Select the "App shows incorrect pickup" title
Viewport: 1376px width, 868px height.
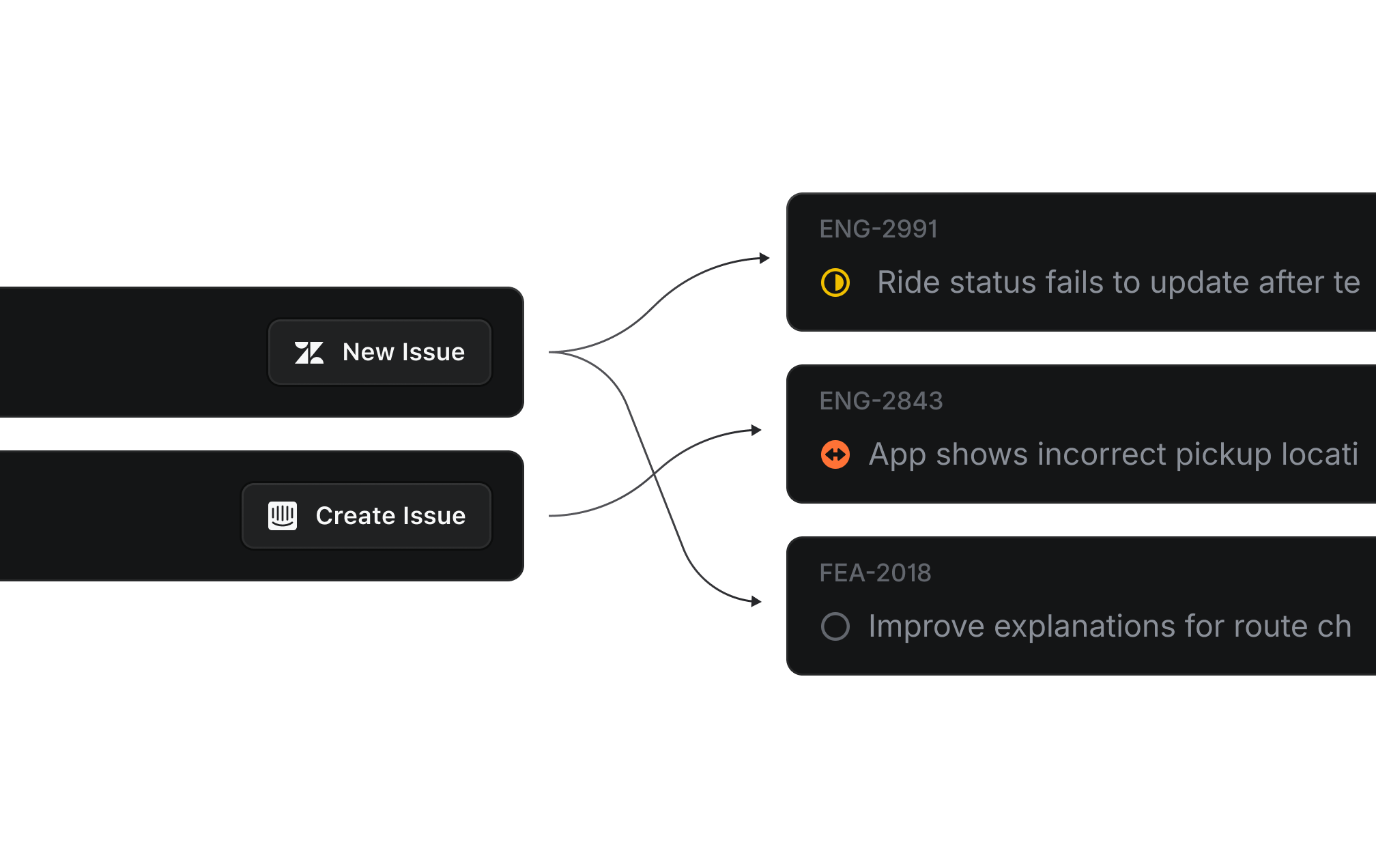pyautogui.click(x=1113, y=454)
